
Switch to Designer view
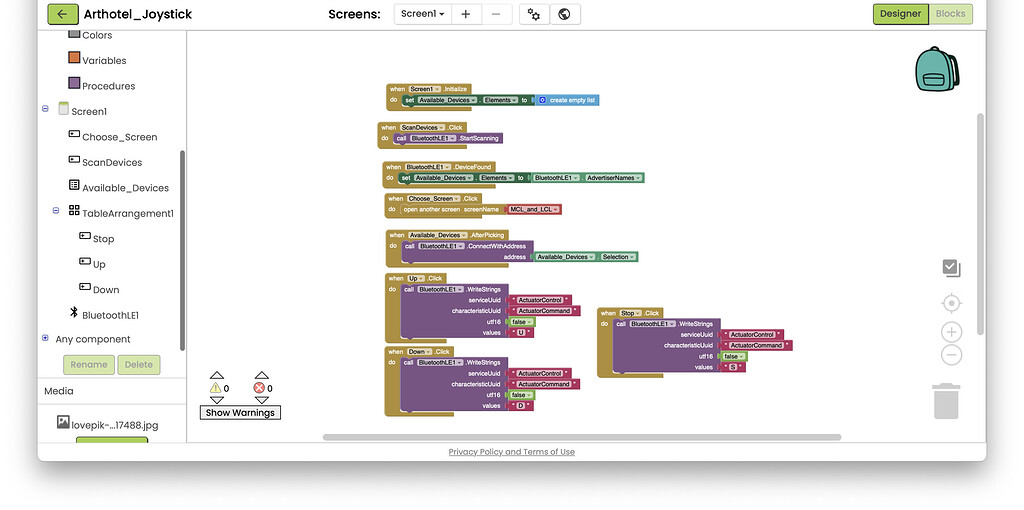900,14
